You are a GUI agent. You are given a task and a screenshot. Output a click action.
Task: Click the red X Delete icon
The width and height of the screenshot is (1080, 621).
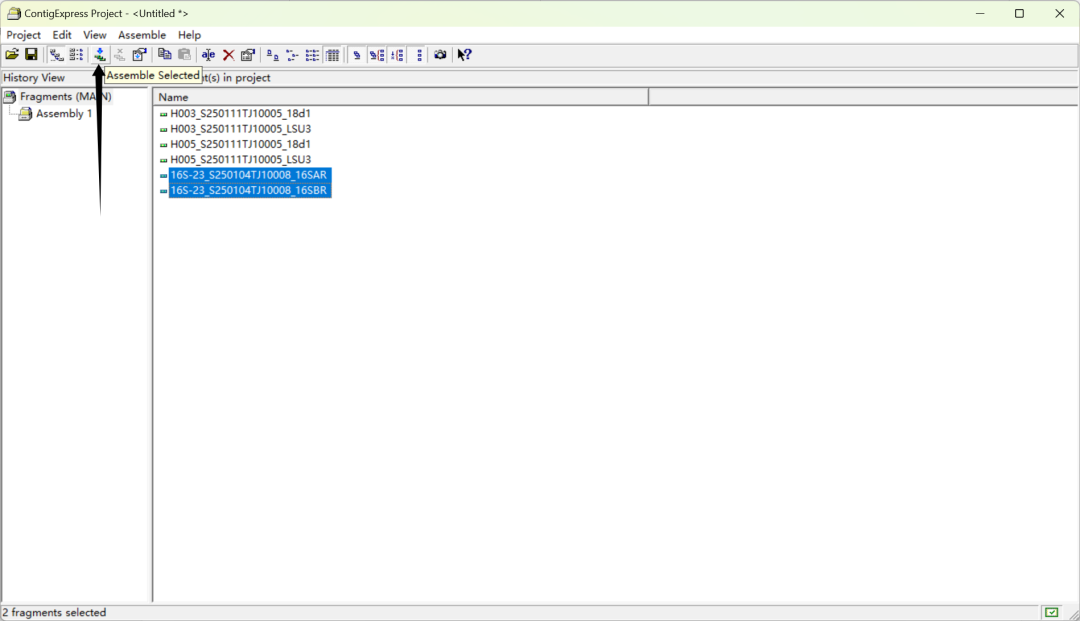pyautogui.click(x=228, y=54)
